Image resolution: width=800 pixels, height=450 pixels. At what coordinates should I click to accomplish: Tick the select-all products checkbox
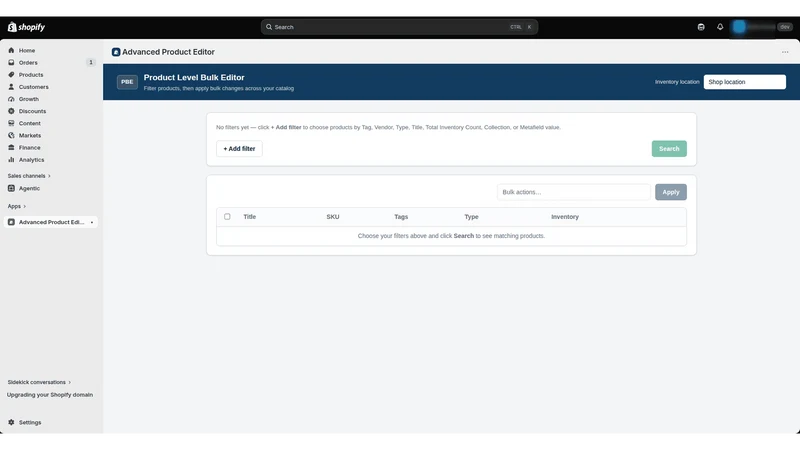(227, 217)
